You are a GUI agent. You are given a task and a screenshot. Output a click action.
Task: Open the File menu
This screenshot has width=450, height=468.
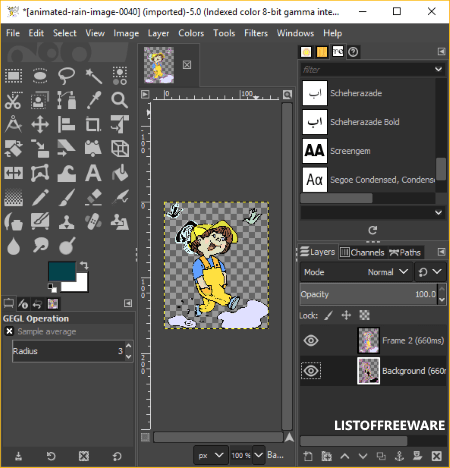coord(13,33)
